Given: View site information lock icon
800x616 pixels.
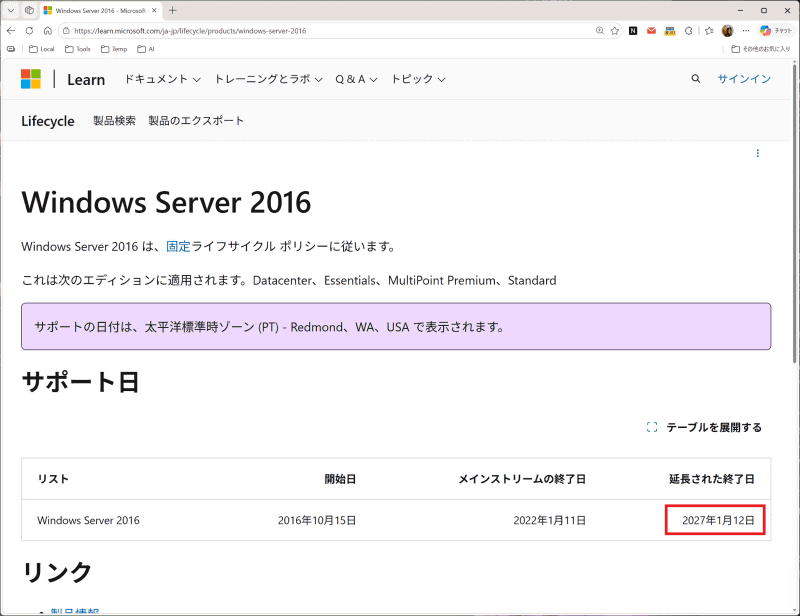Looking at the screenshot, I should click(x=66, y=31).
